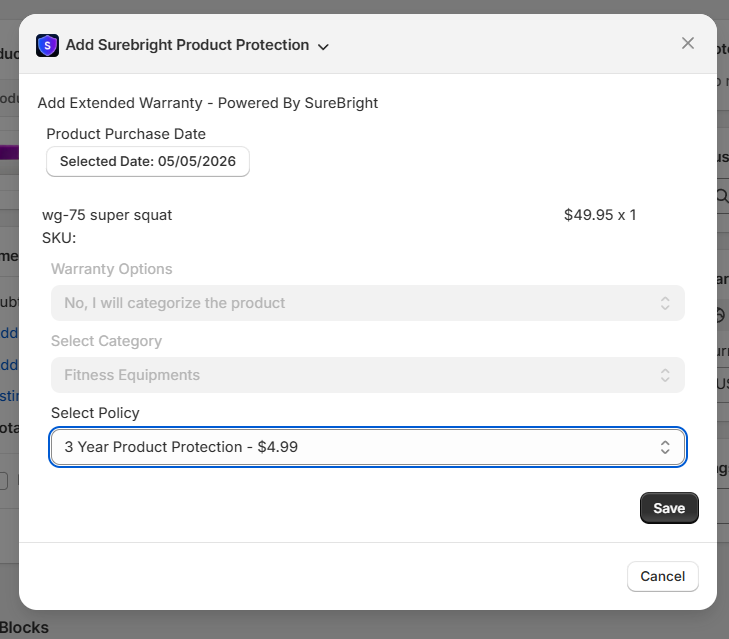Open the Selected Date 05/05/2026 picker
The width and height of the screenshot is (729, 639).
tap(148, 161)
